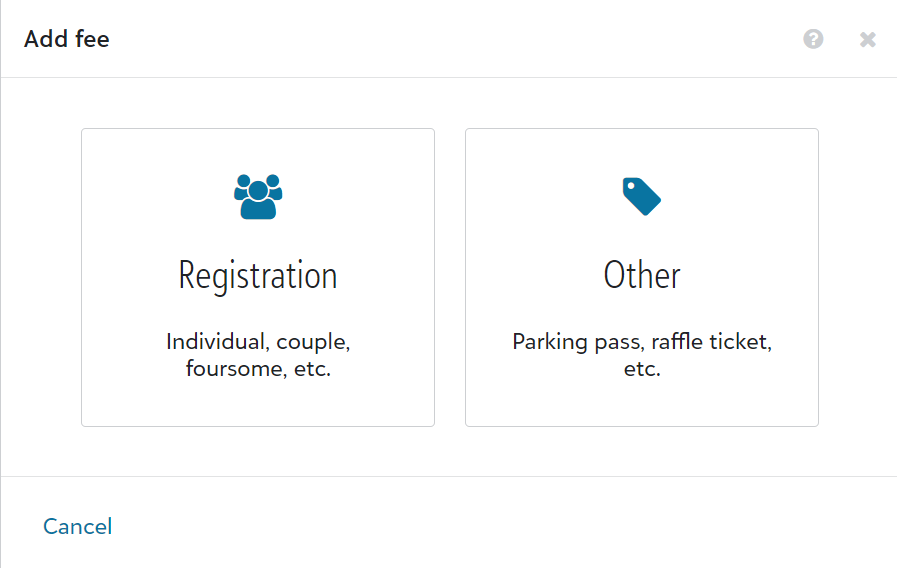Screen dimensions: 897x568
Task: Click the Add fee dialog title
Action: point(66,39)
